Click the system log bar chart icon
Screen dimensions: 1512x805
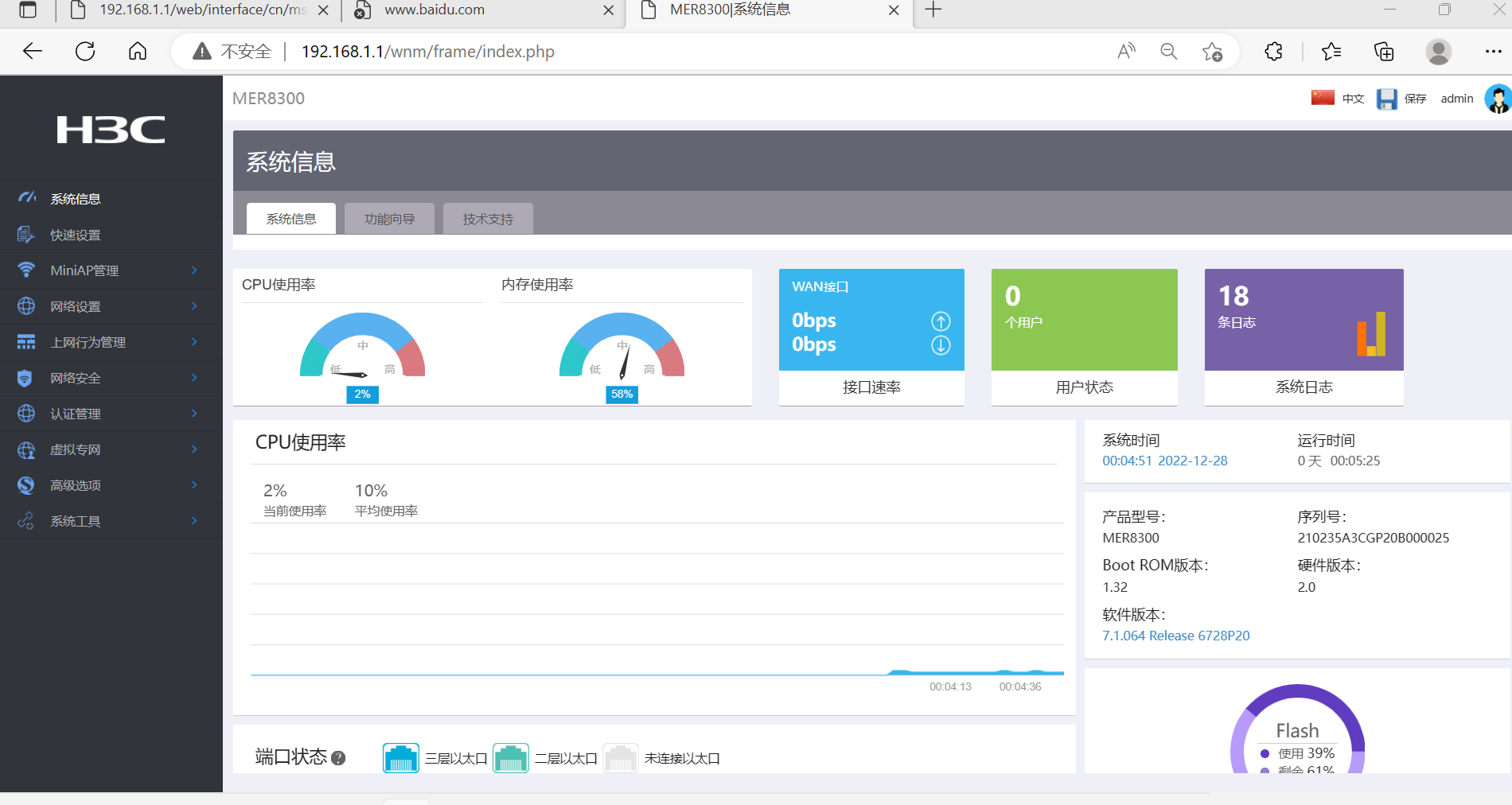1371,334
